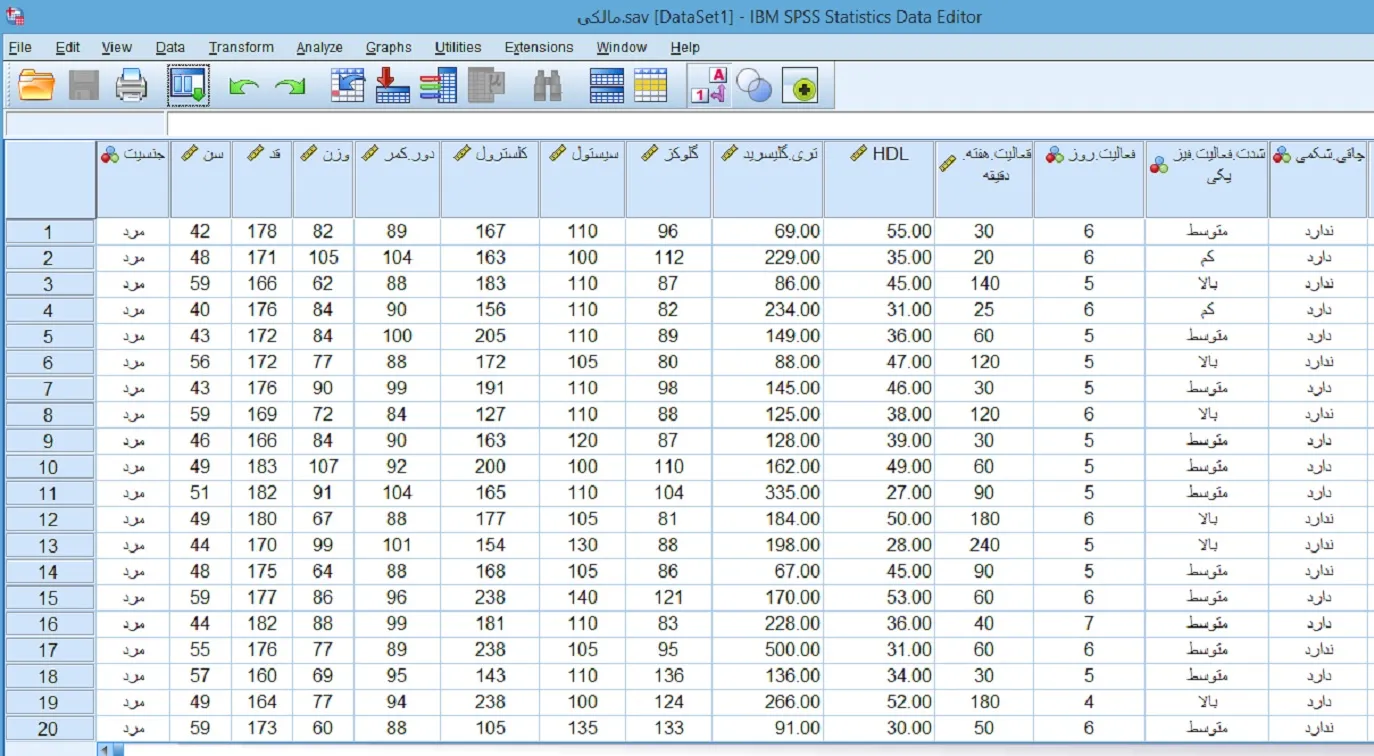Viewport: 1374px width, 756px height.
Task: Click the Undo arrow icon
Action: pos(244,87)
